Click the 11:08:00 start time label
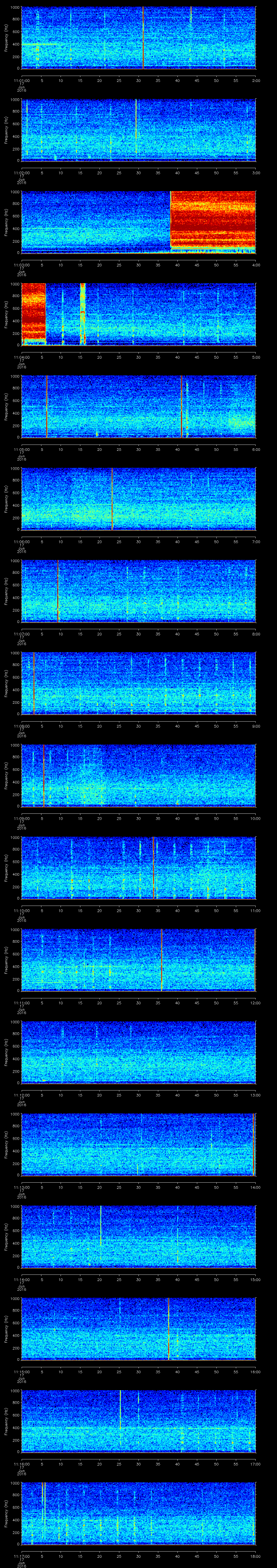 (x=21, y=726)
